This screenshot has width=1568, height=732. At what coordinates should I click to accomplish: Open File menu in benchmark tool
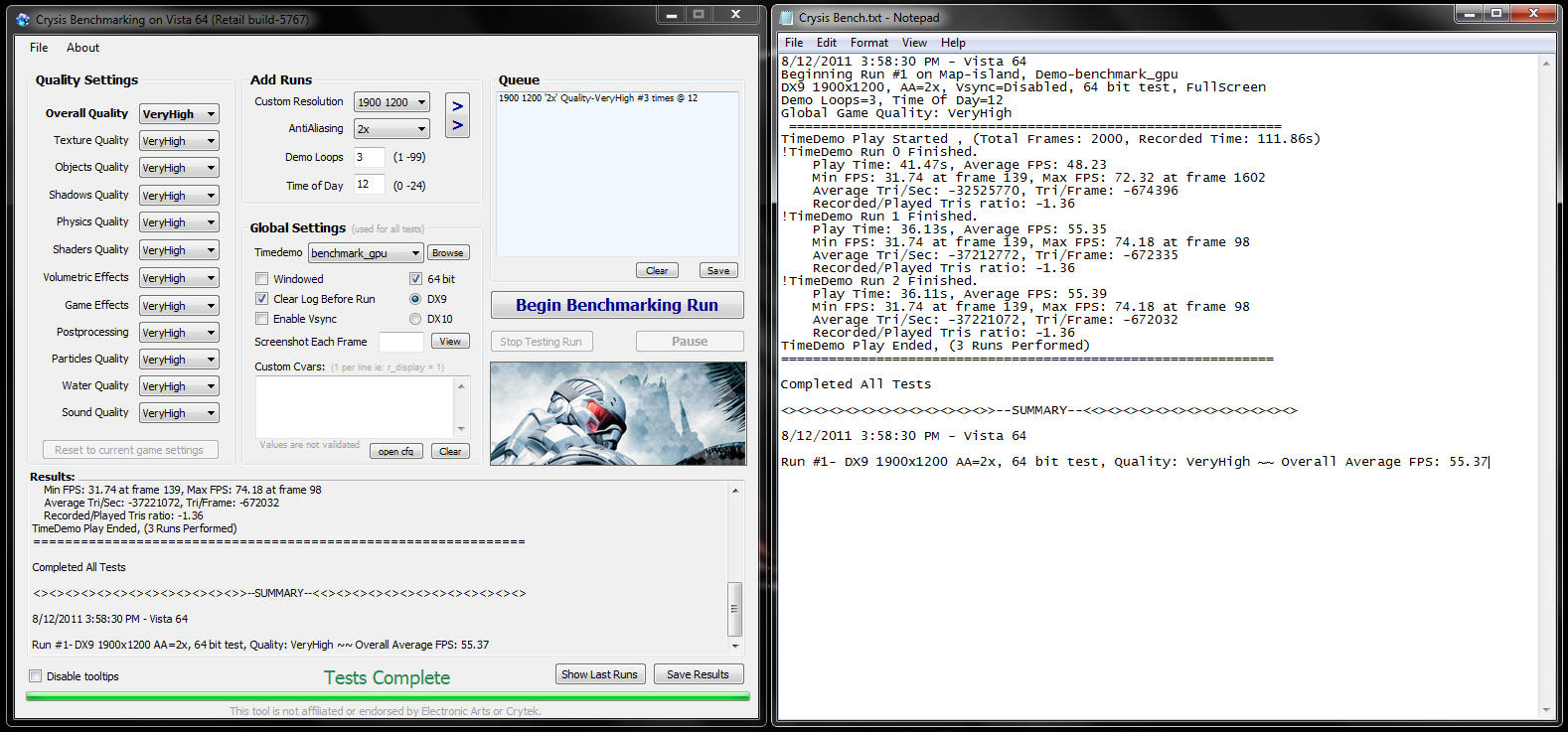39,48
